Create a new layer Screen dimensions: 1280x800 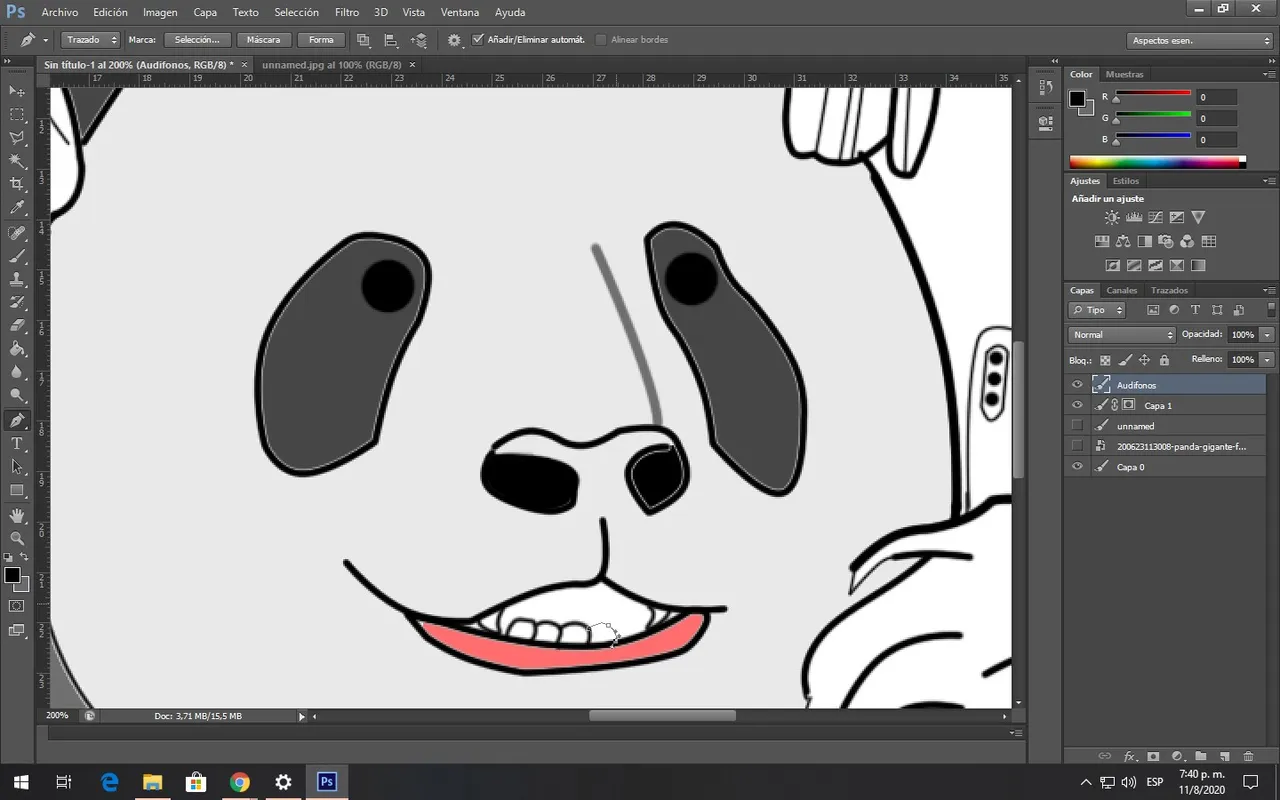(x=1223, y=757)
